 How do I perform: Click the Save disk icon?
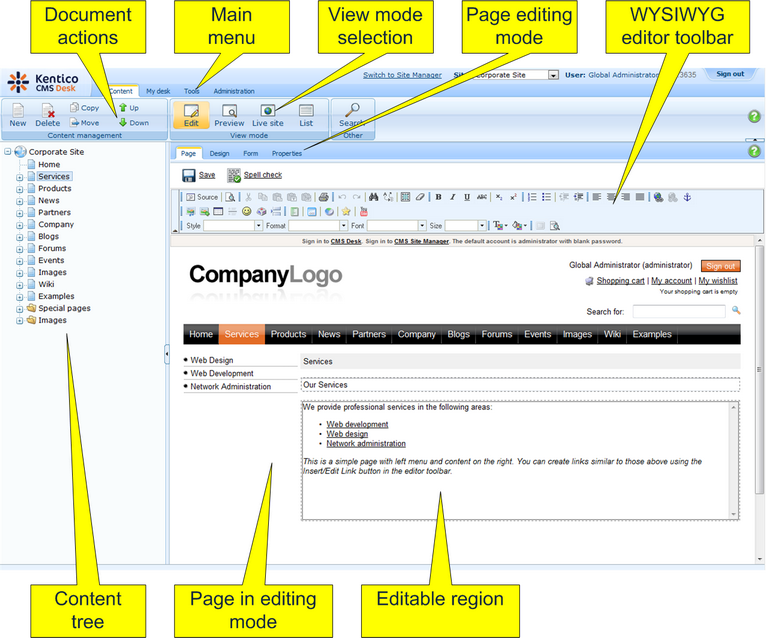pyautogui.click(x=189, y=175)
